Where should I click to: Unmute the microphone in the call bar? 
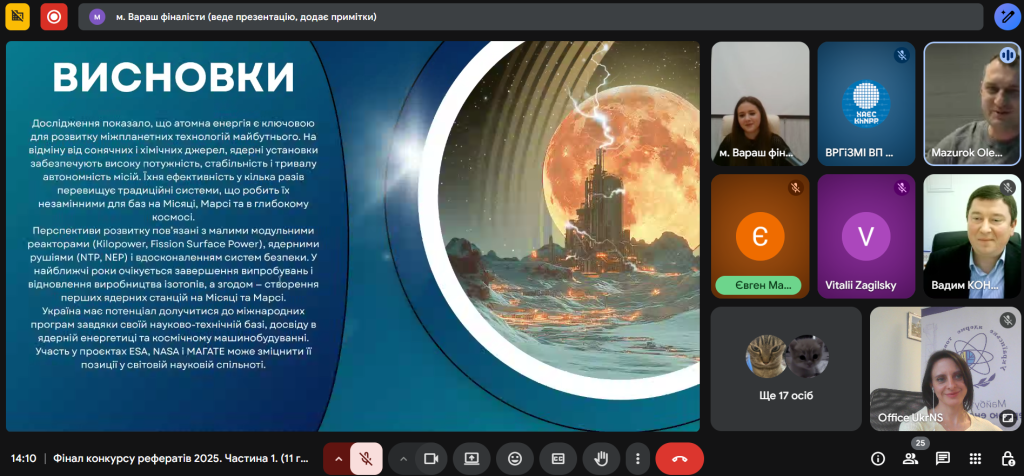(366, 458)
